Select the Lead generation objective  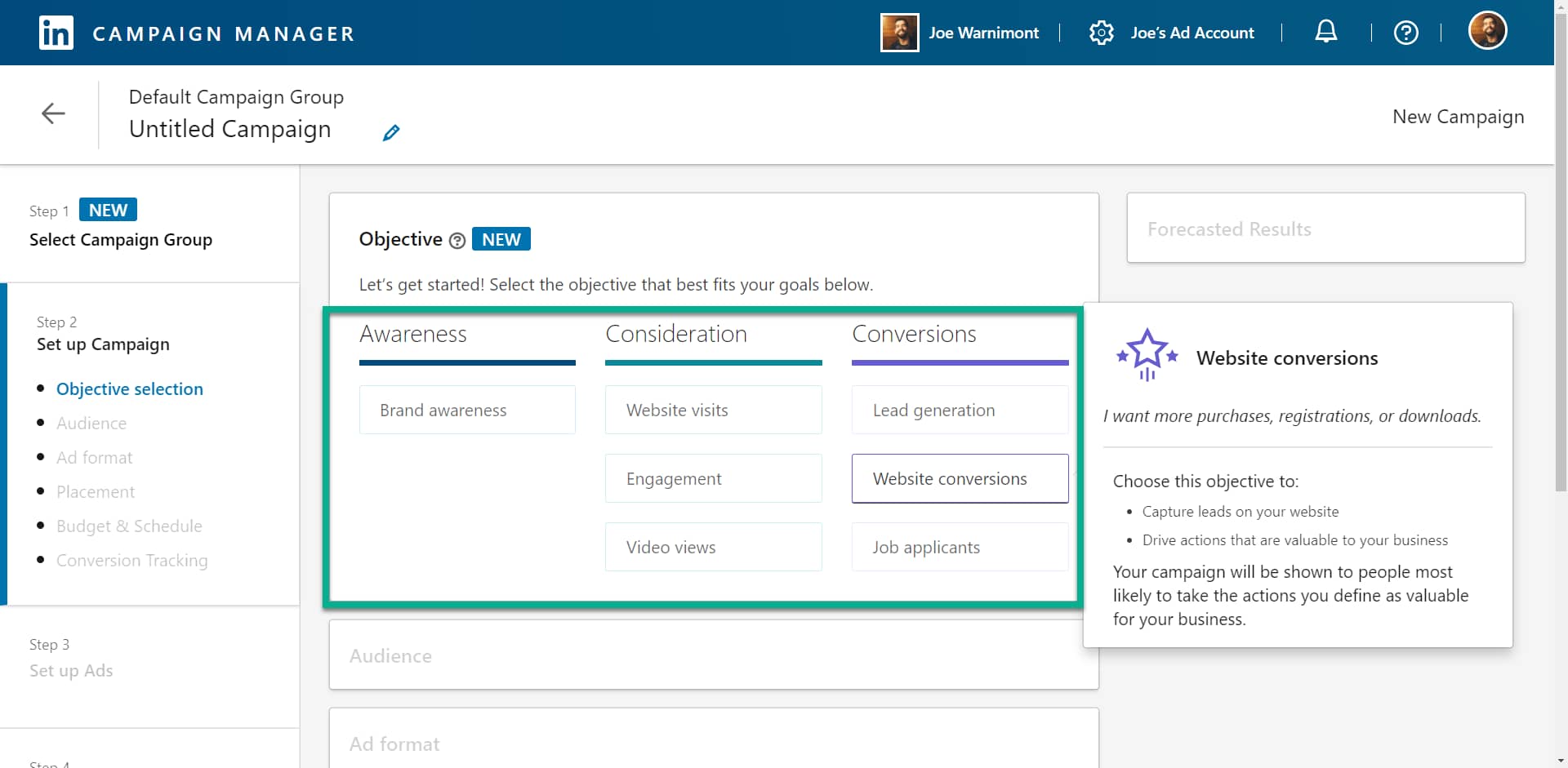click(960, 410)
